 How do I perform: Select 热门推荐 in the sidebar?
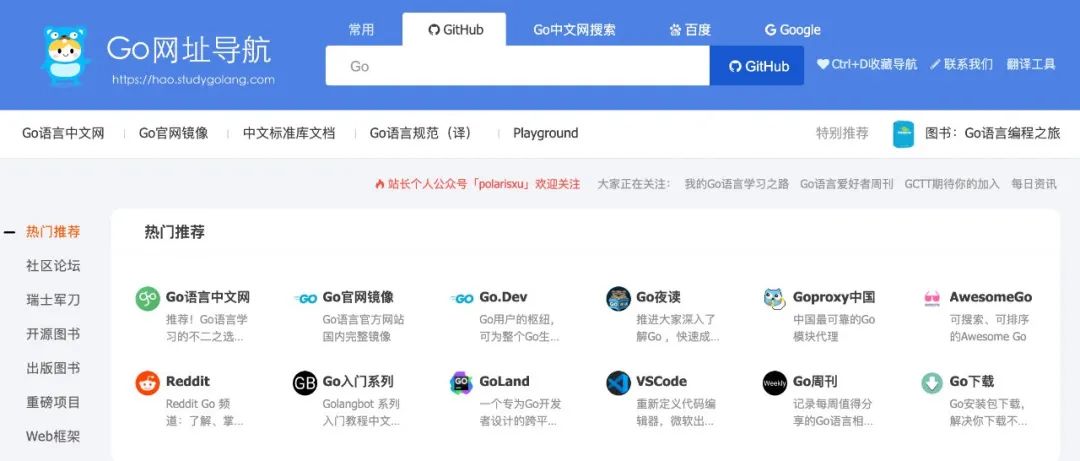53,232
